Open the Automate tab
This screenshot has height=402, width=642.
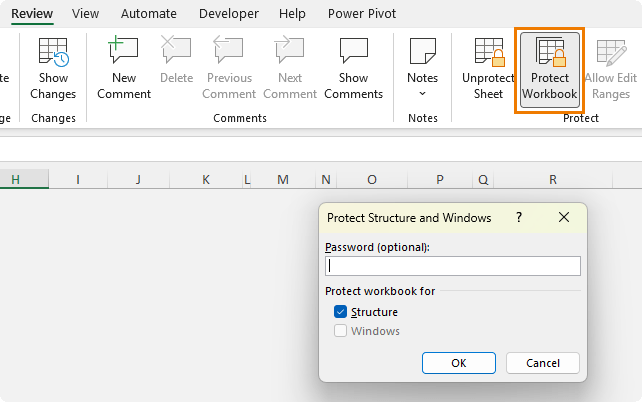click(149, 14)
